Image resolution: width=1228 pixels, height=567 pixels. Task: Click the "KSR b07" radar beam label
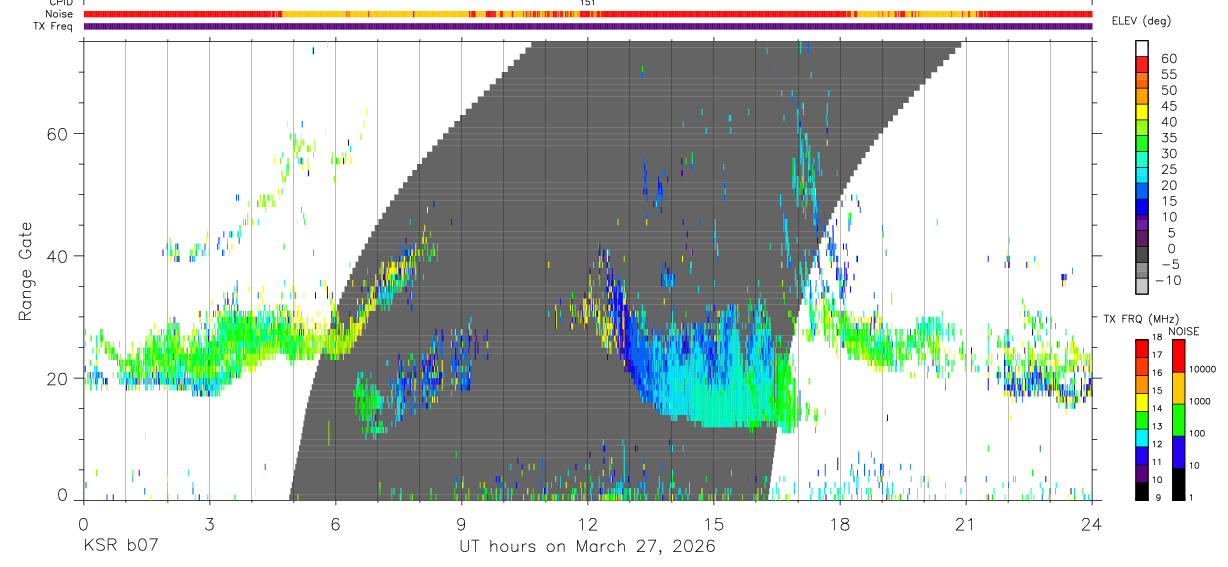coord(120,546)
